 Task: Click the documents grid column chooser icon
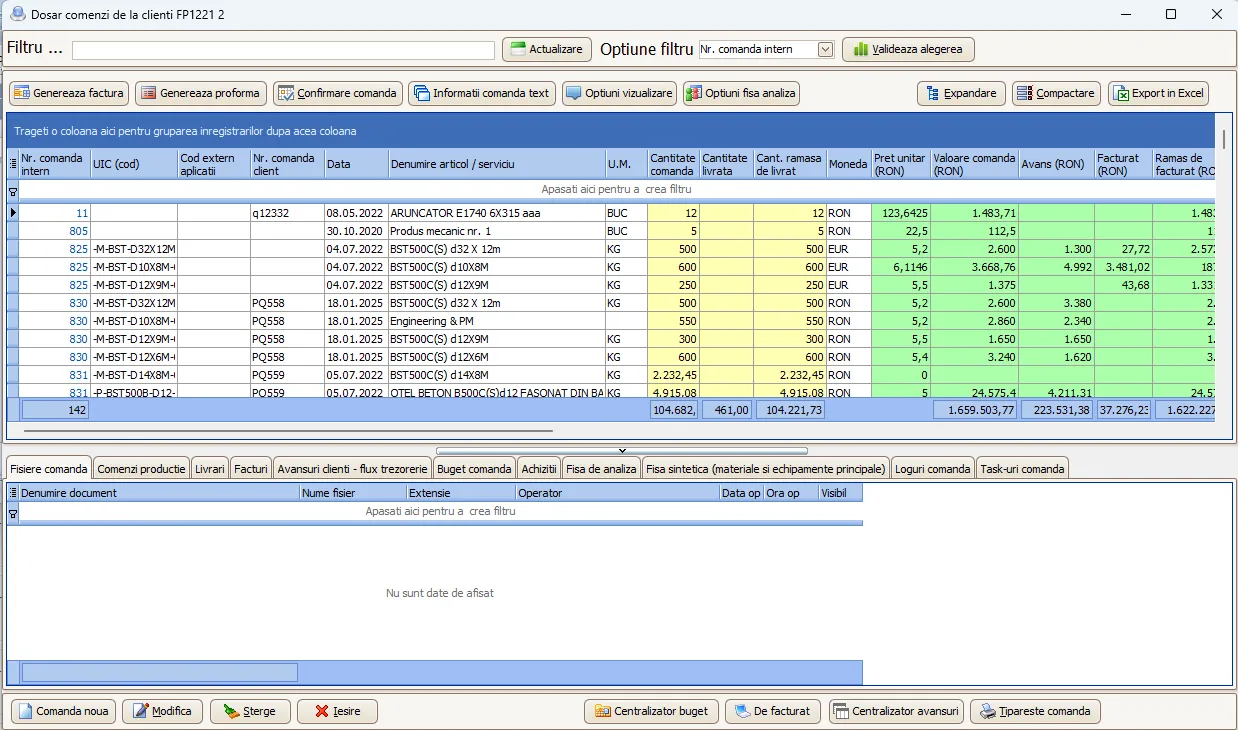(13, 493)
